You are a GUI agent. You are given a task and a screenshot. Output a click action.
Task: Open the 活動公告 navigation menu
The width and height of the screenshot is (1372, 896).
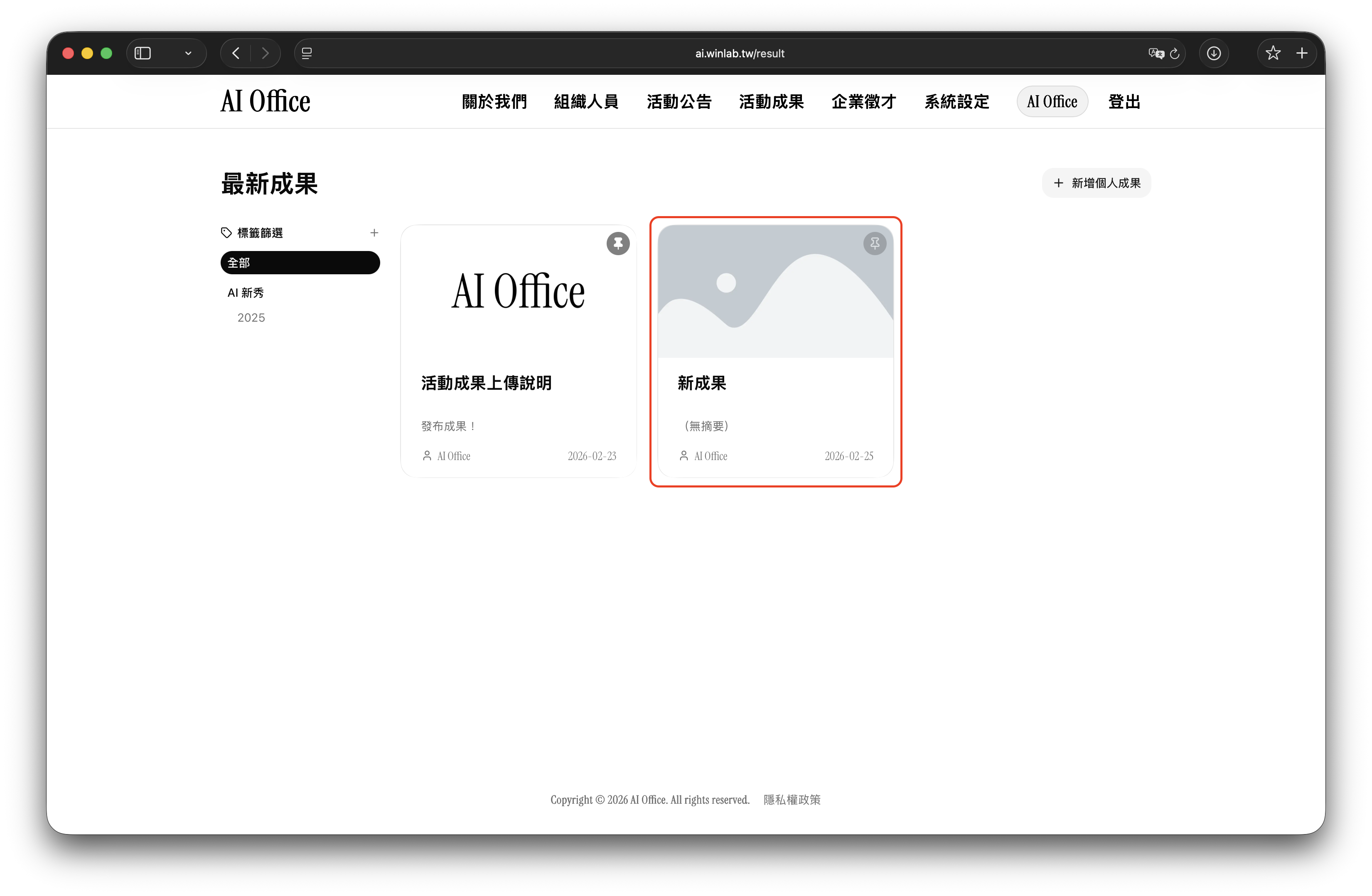coord(679,102)
